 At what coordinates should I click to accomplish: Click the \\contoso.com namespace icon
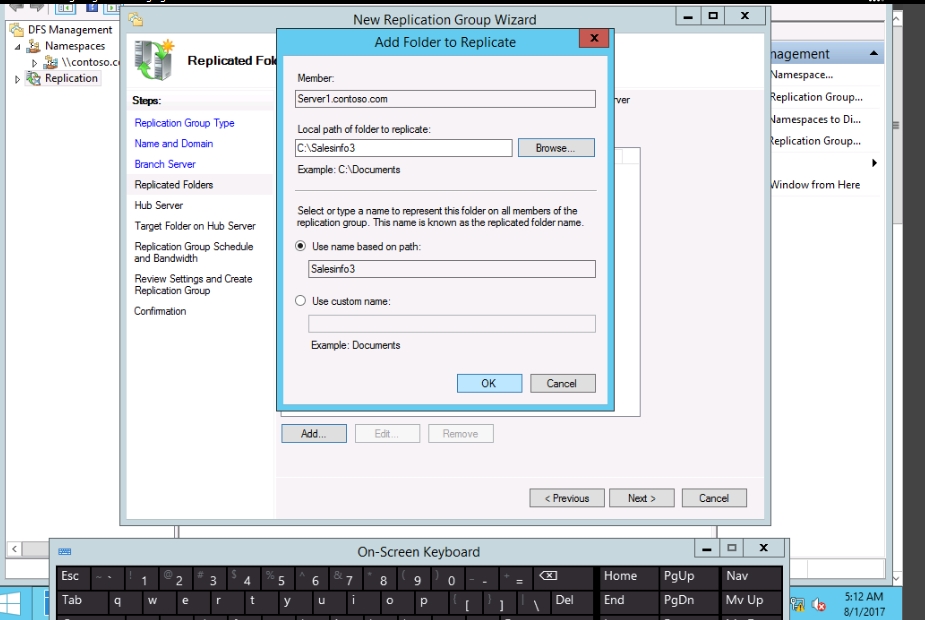pyautogui.click(x=51, y=62)
